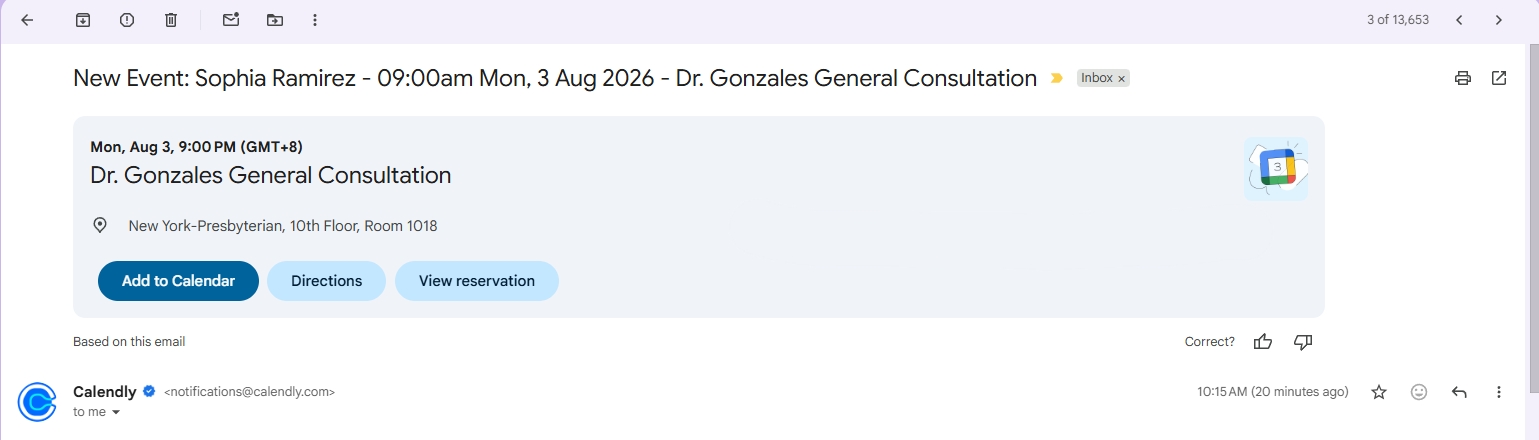
Task: Click Add to Calendar button
Action: coord(178,281)
